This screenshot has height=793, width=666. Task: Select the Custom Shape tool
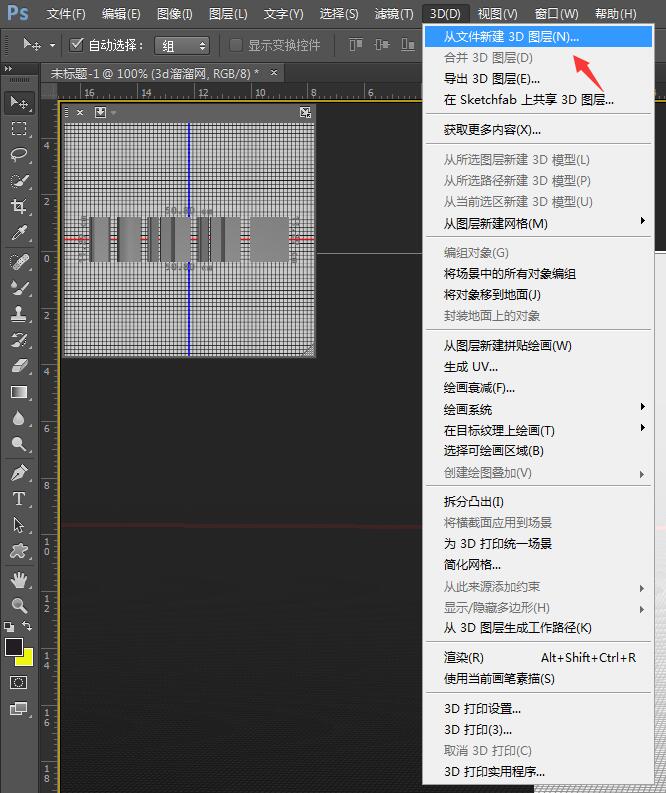19,551
